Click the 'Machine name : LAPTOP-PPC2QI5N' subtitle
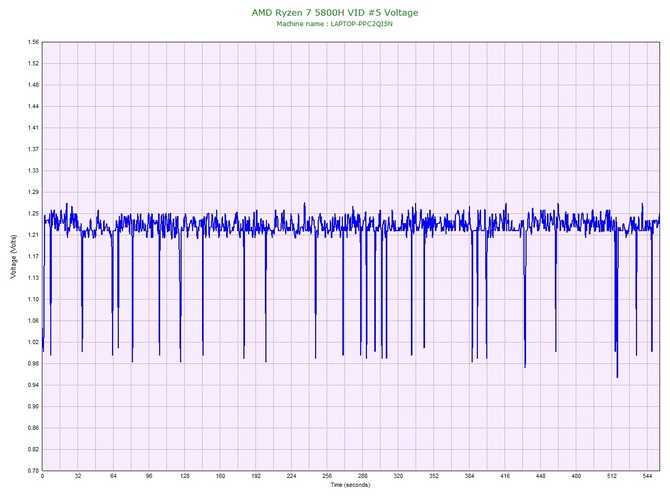670x502 pixels. pos(335,24)
